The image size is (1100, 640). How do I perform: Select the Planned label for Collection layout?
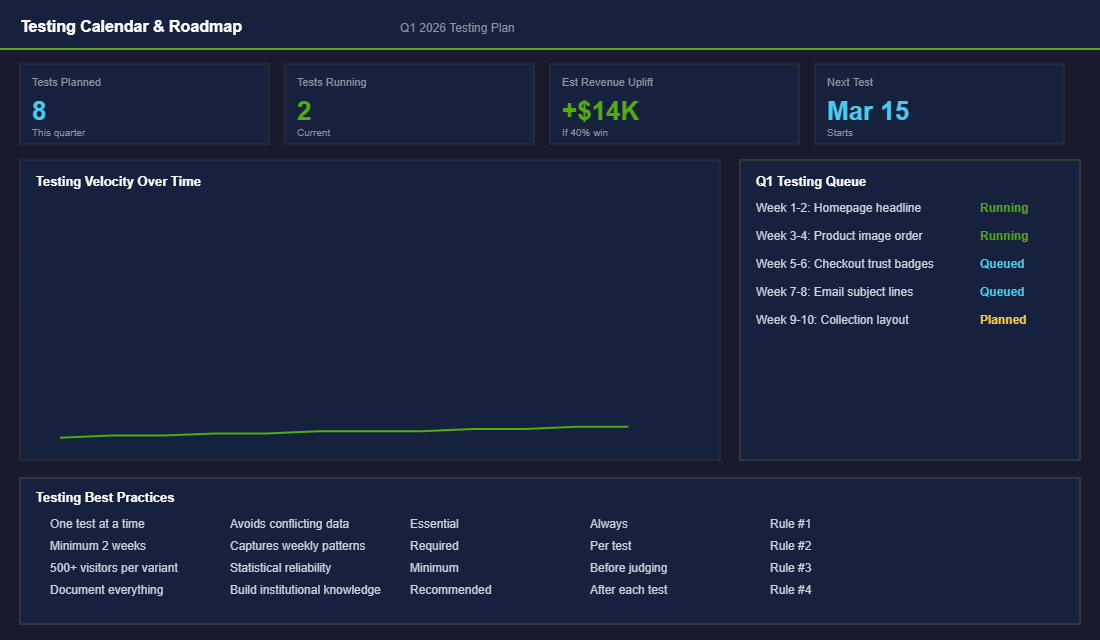point(1003,319)
